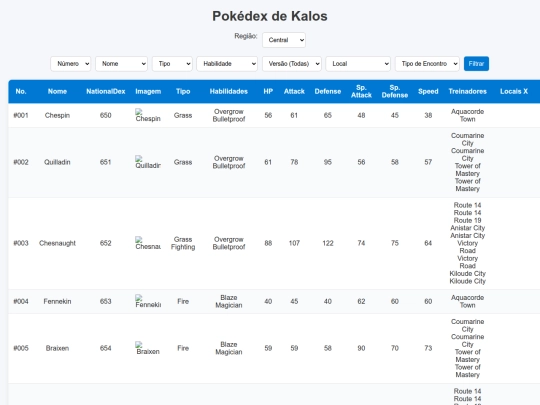The width and height of the screenshot is (540, 405).
Task: Select the Fennekin name cell
Action: click(57, 301)
